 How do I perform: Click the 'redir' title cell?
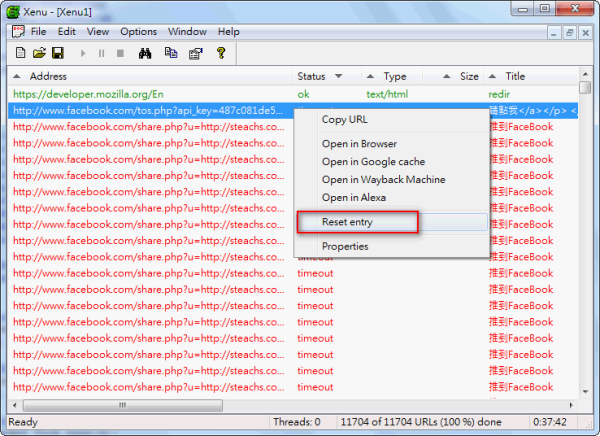[499, 94]
